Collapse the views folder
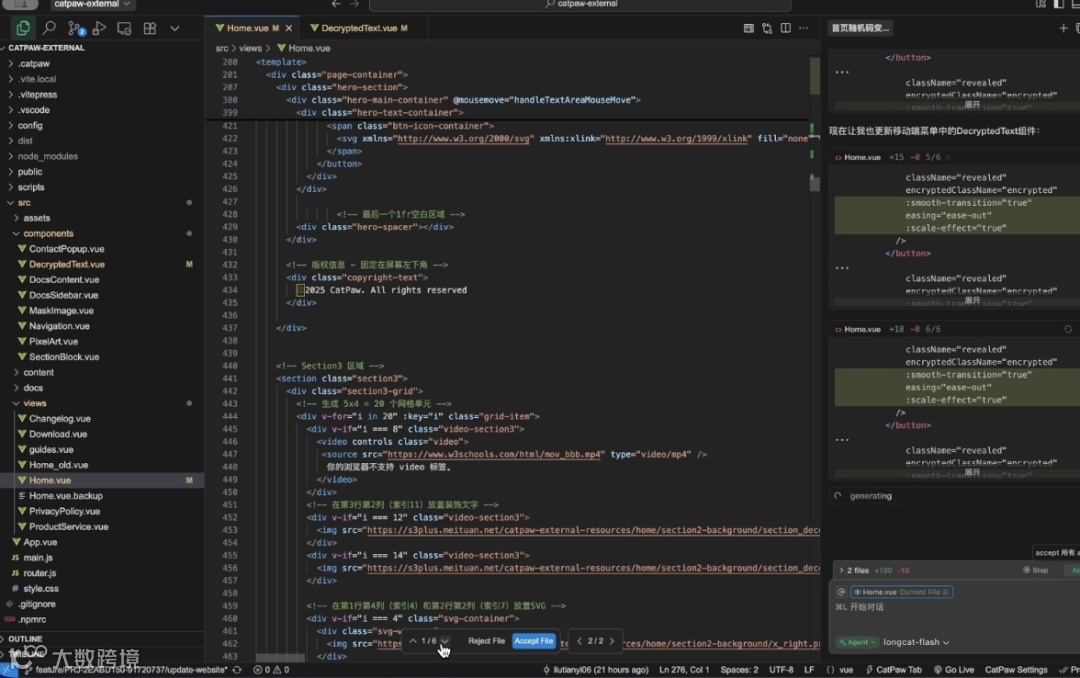The width and height of the screenshot is (1080, 678). click(34, 403)
